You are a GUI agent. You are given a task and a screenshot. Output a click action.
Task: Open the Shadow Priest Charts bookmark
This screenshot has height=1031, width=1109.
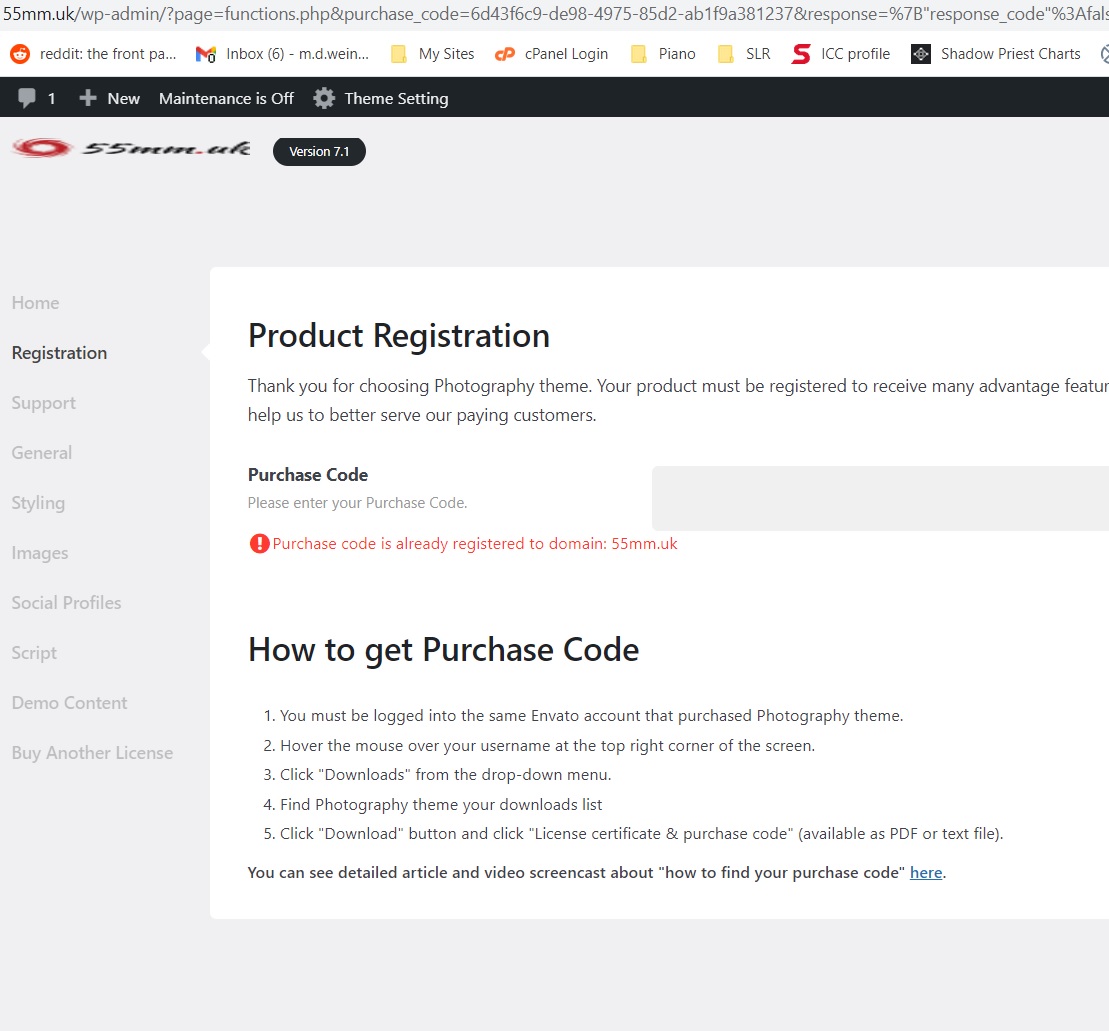coord(996,54)
